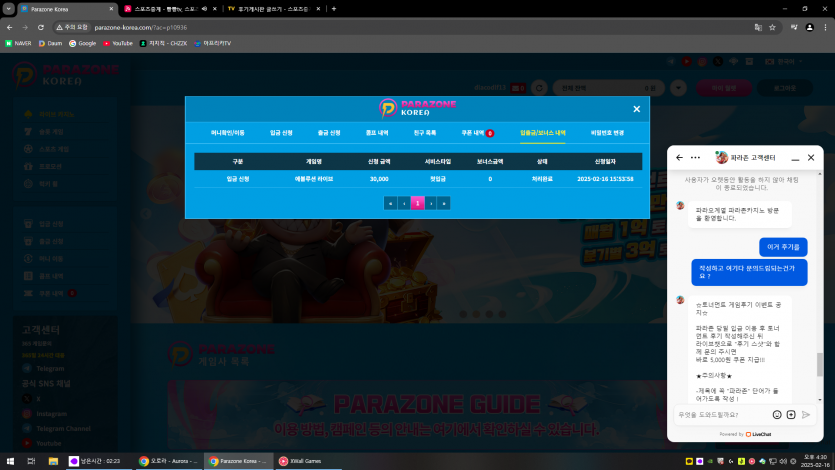835x470 pixels.
Task: Open the emoji picker in the chat
Action: pos(777,415)
